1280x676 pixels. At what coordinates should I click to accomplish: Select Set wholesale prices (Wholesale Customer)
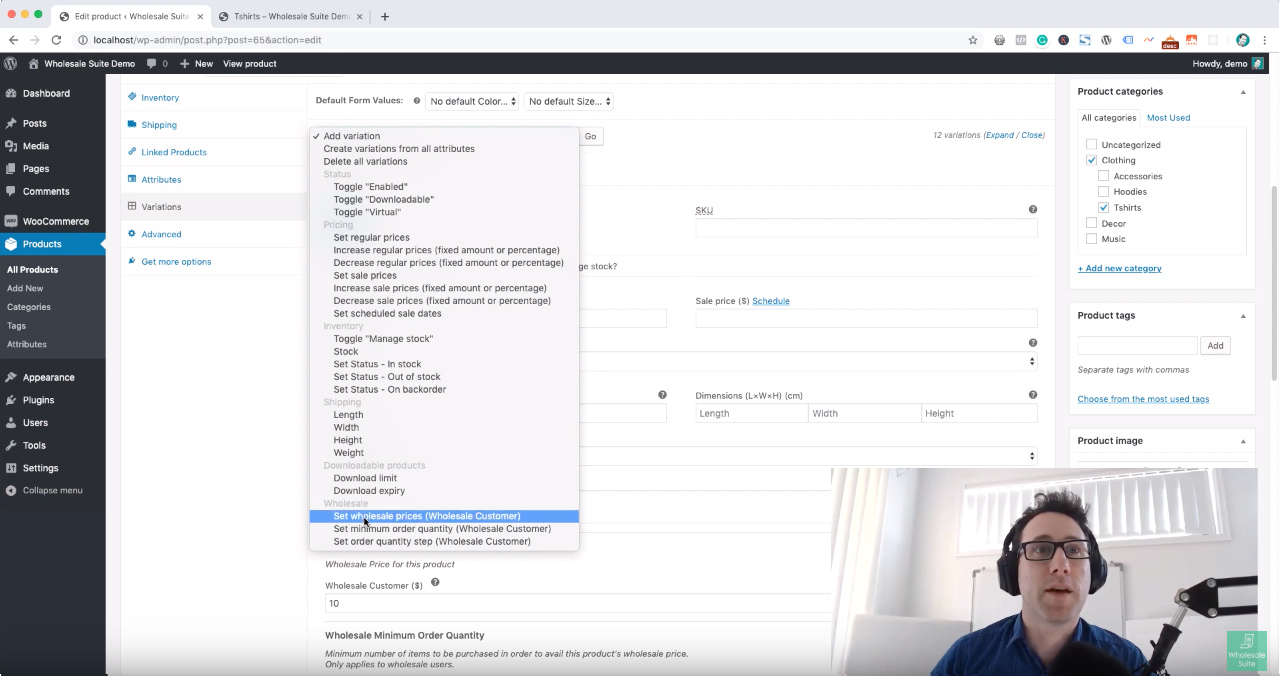click(x=427, y=516)
